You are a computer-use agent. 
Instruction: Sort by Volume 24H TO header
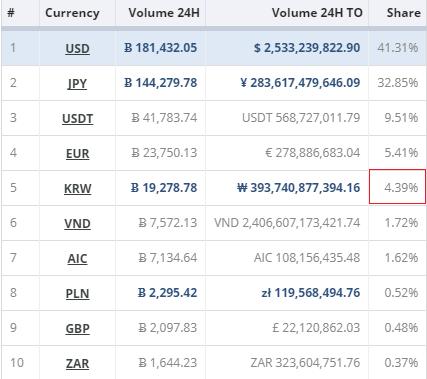point(317,13)
